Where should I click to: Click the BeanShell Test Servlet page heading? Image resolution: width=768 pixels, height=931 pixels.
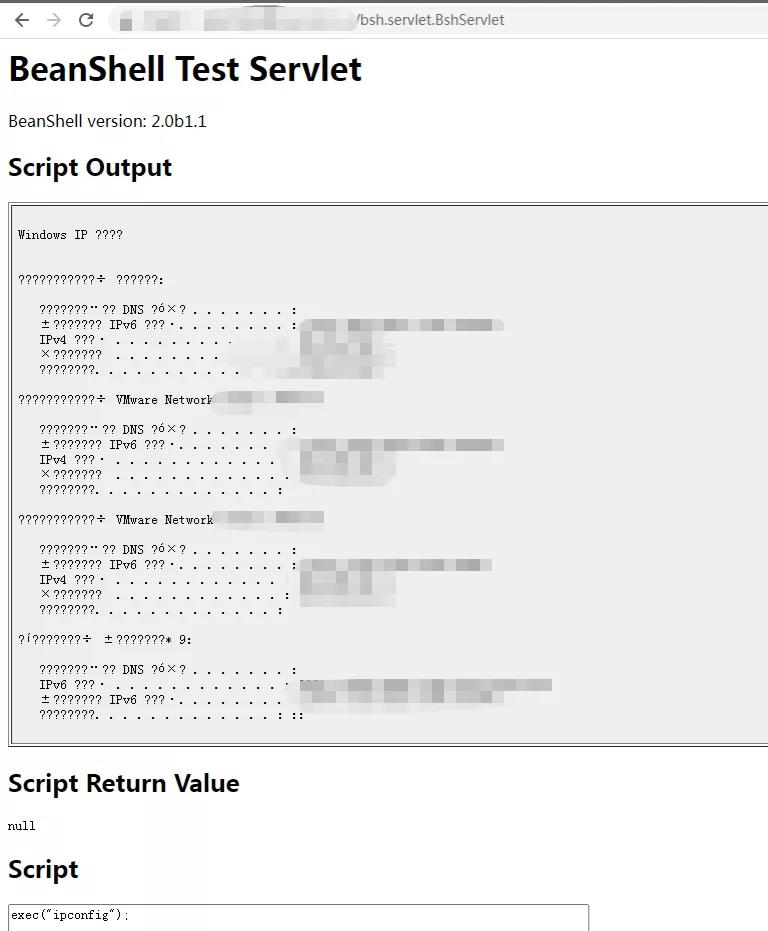(185, 69)
